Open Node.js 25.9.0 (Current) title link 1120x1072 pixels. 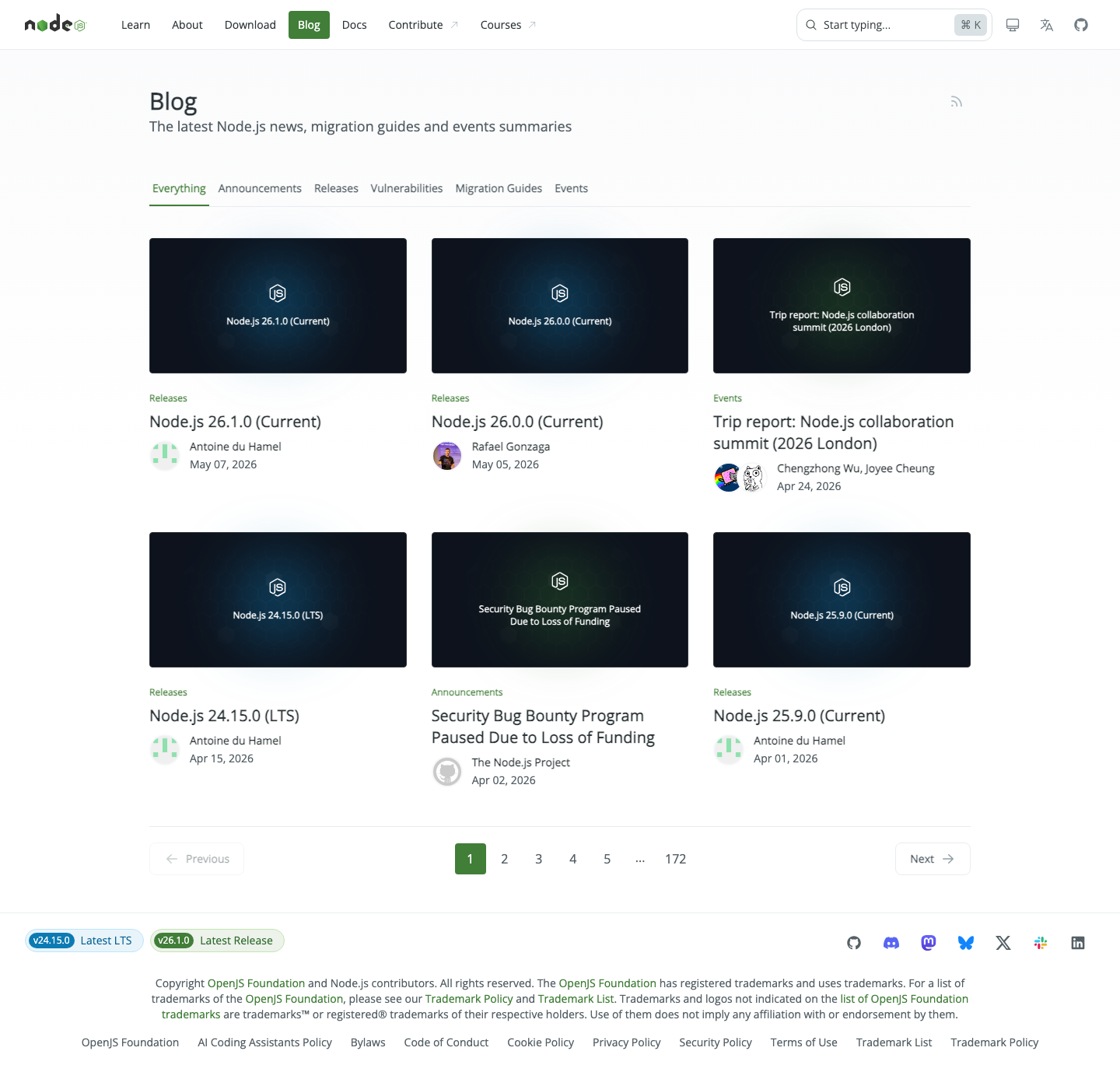(x=800, y=716)
